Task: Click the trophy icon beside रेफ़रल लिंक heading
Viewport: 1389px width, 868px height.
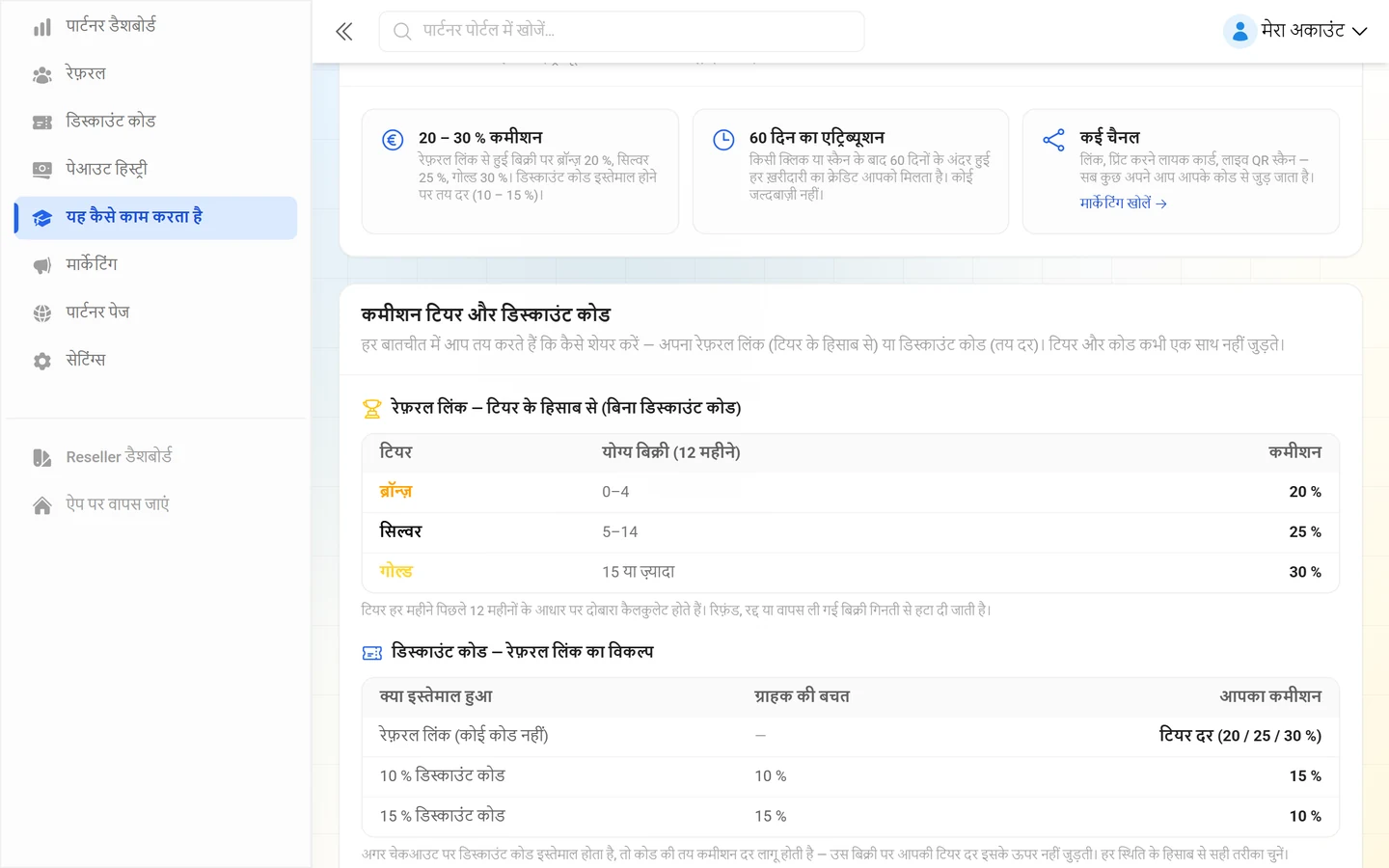Action: pos(372,409)
